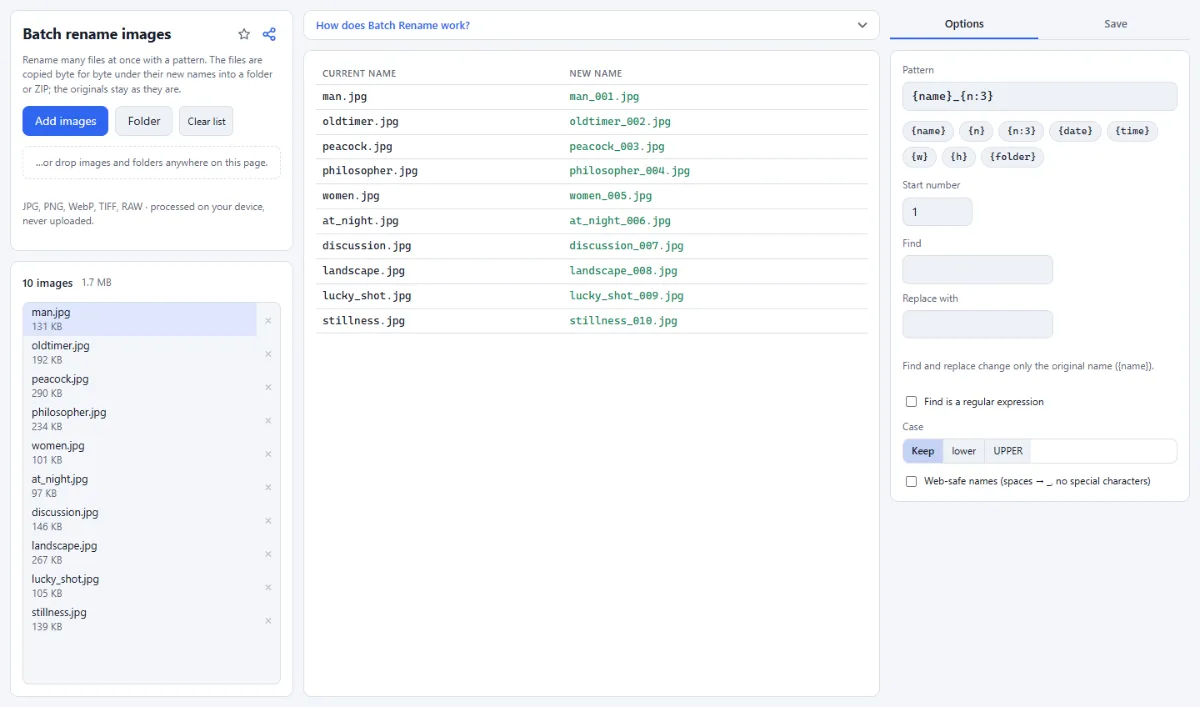Select landscape.jpg in the image list
Screen dimensions: 1200x707
pos(140,553)
